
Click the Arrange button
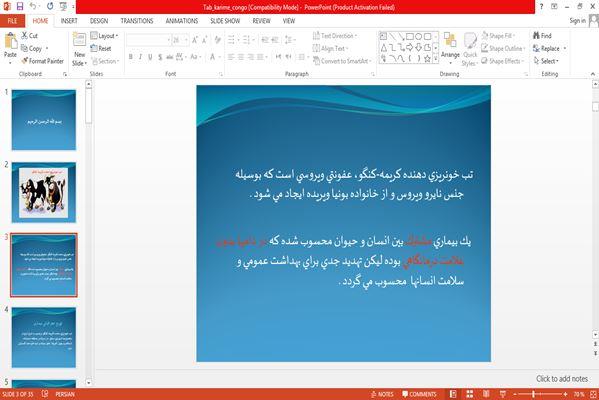[x=450, y=48]
